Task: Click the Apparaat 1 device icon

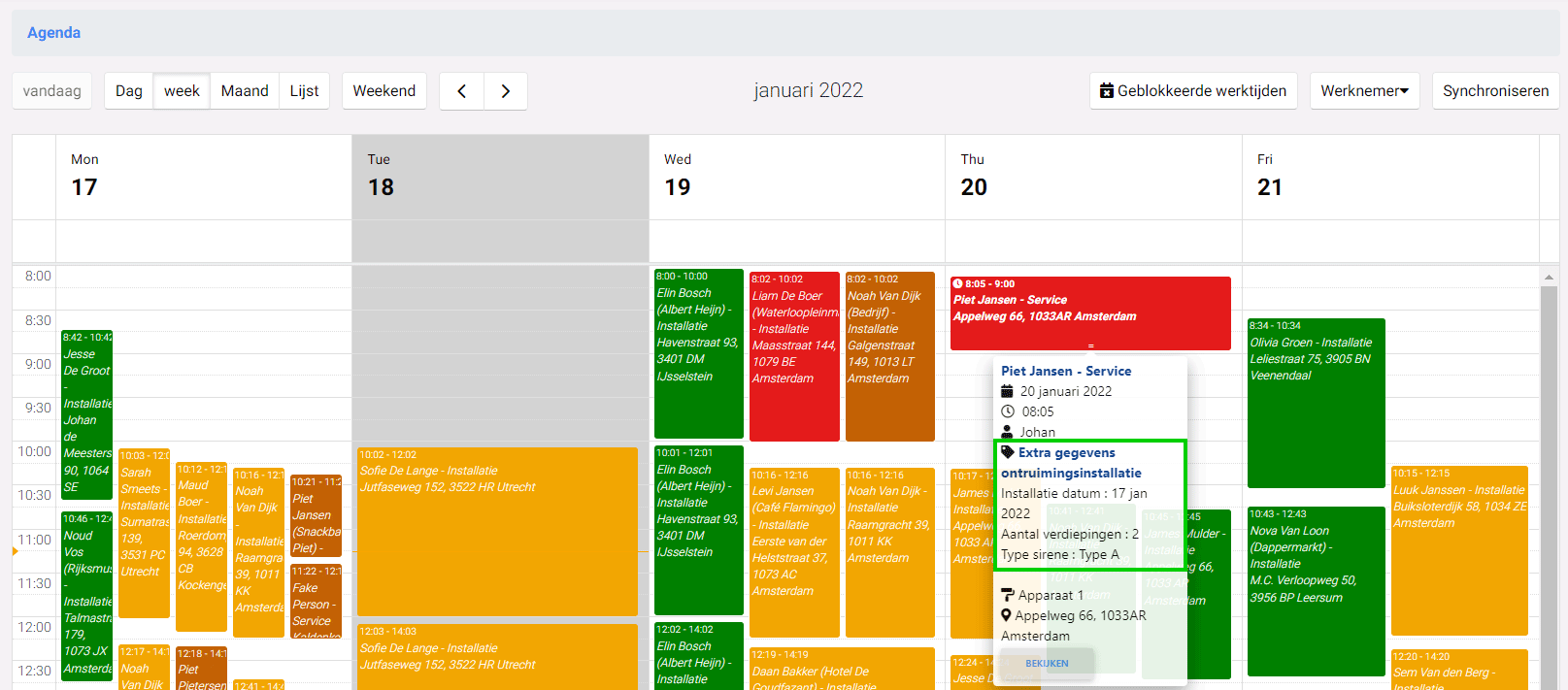Action: pos(1008,595)
